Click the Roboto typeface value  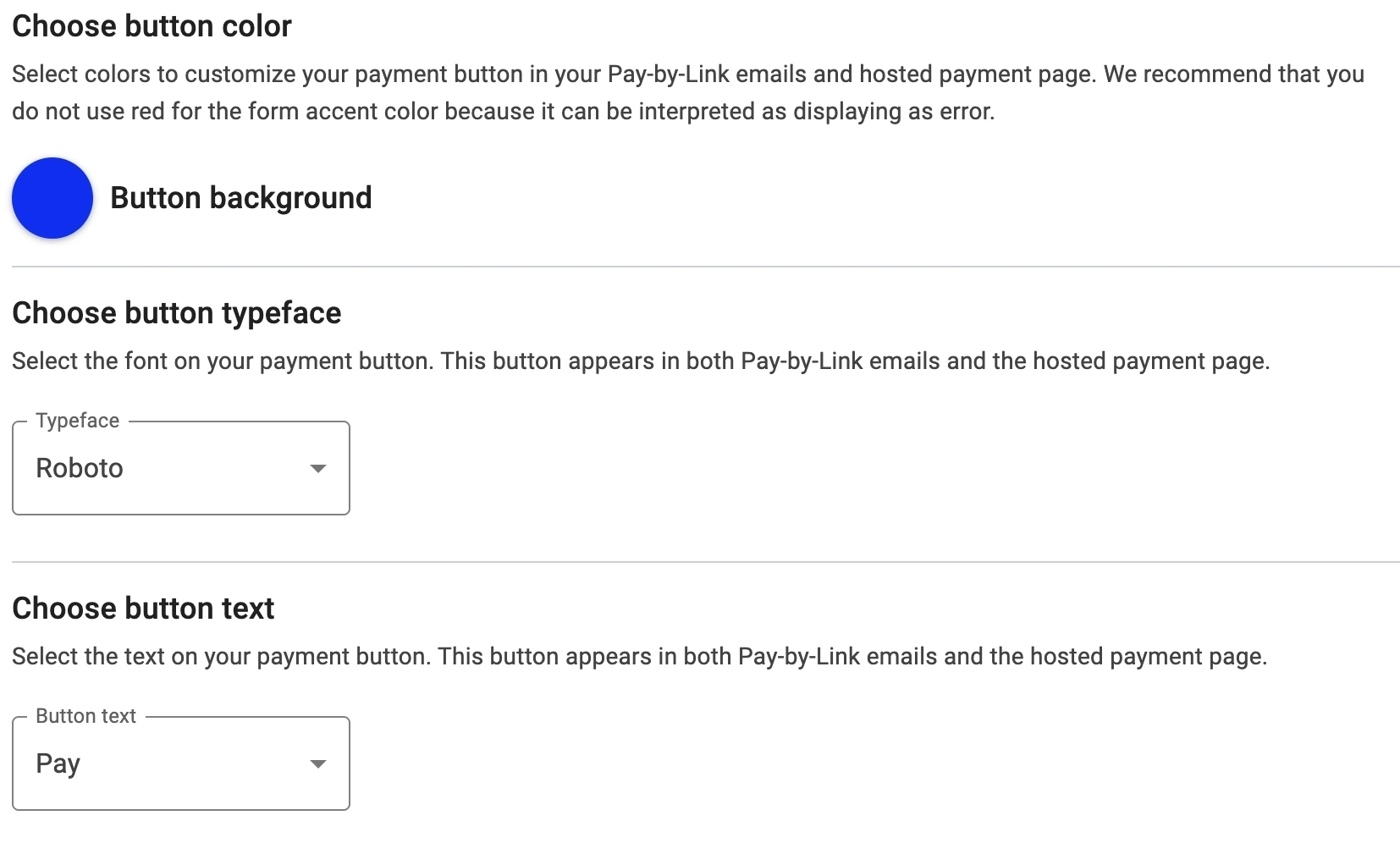[80, 468]
